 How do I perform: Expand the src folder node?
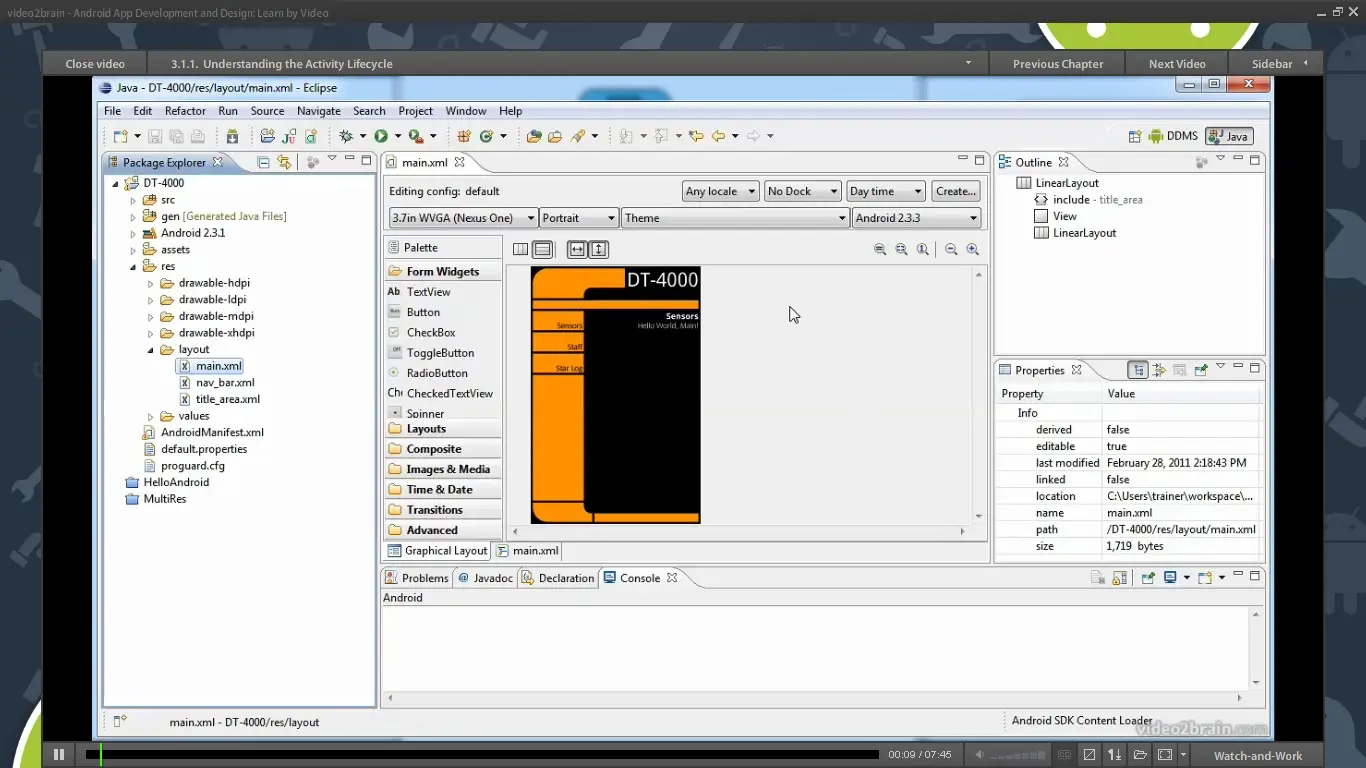point(133,200)
